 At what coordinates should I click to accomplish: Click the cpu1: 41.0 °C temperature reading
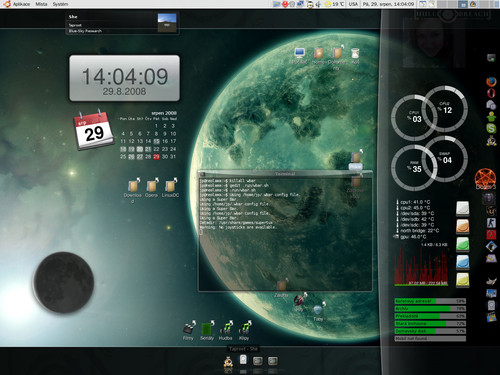(x=414, y=202)
